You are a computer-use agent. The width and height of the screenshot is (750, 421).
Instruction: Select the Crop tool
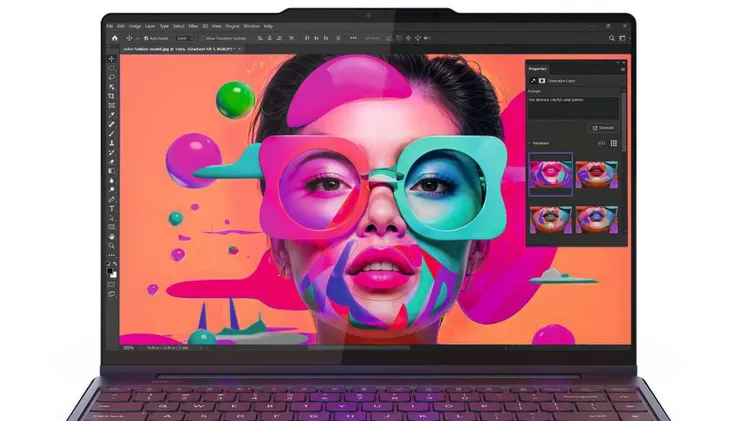[112, 96]
